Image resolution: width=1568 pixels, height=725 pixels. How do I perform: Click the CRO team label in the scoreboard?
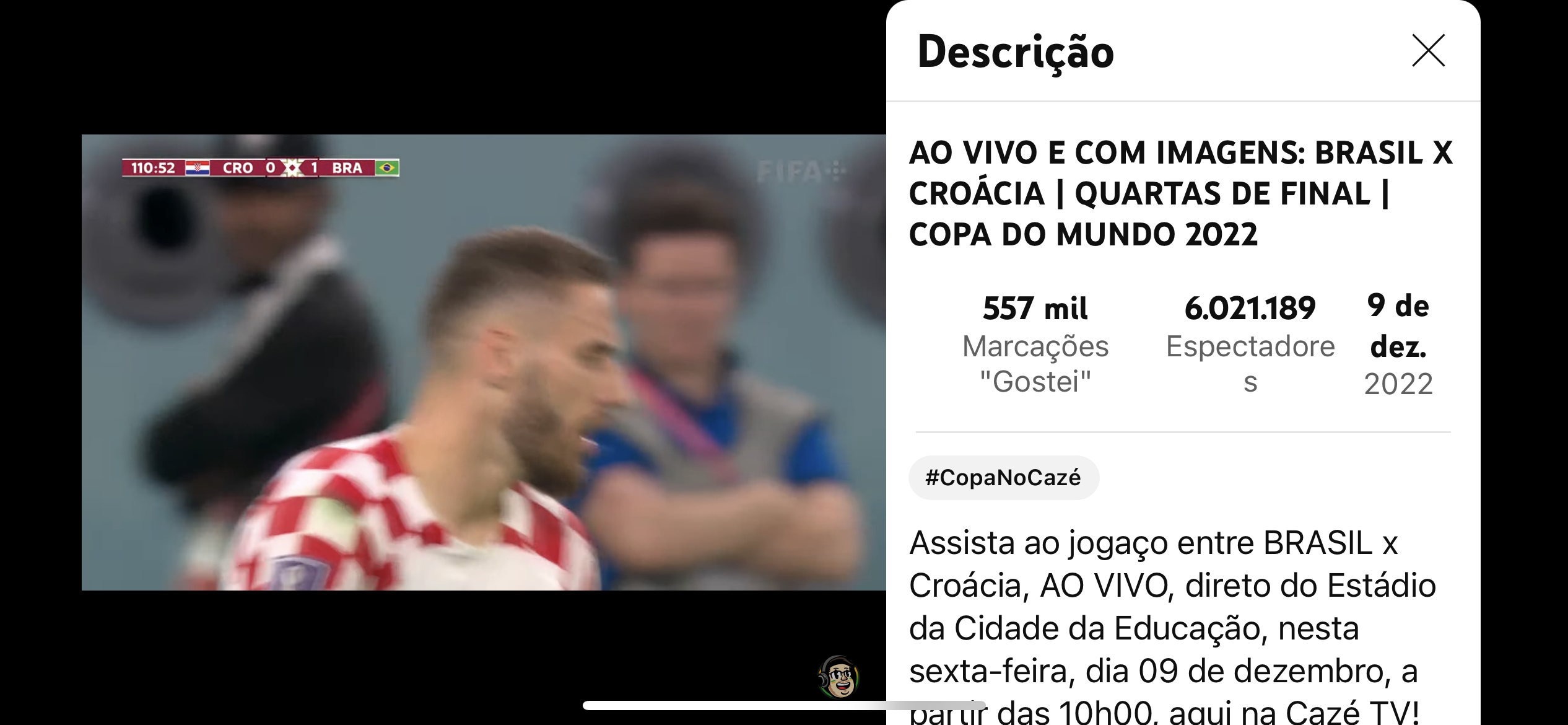[238, 168]
